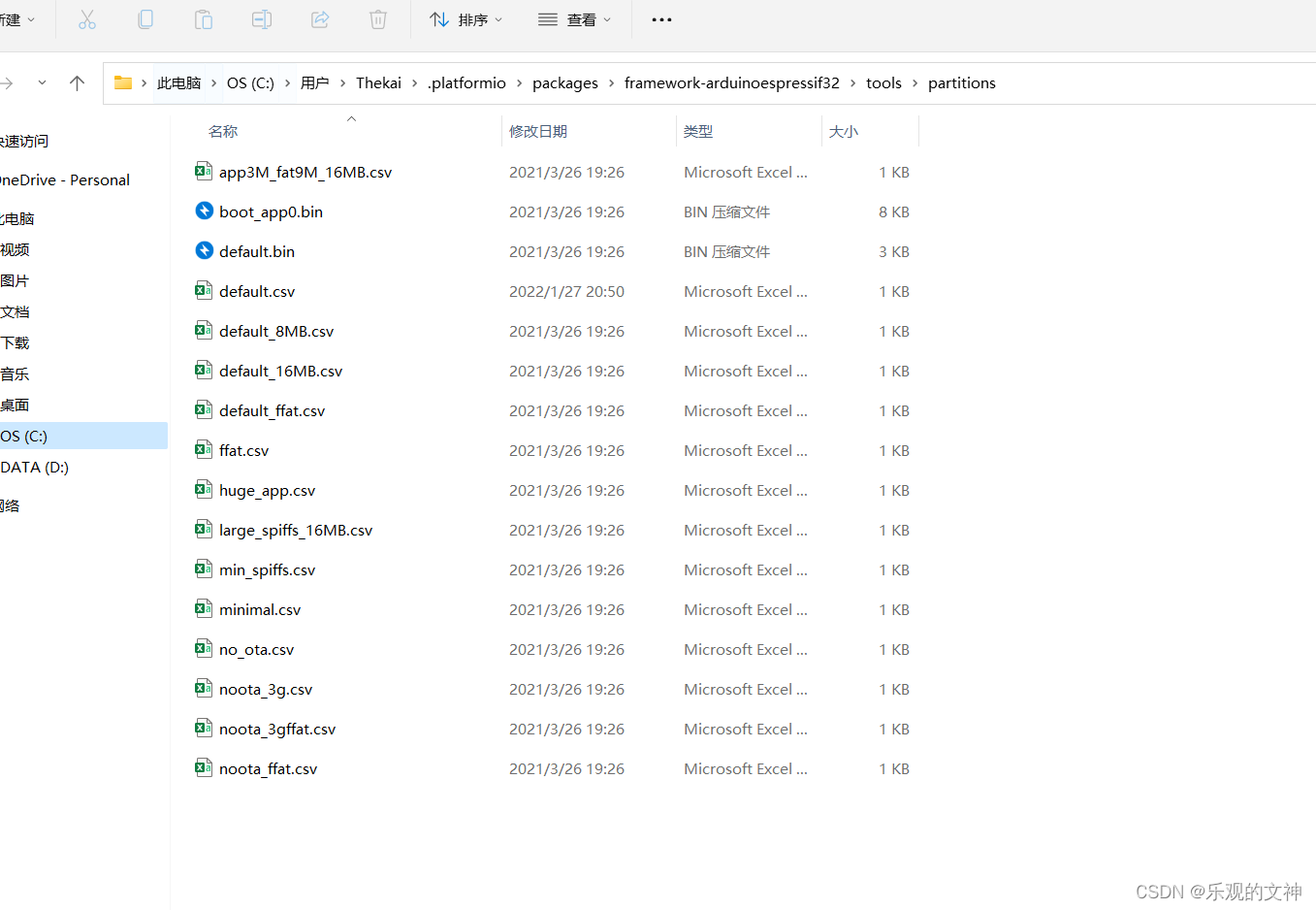Select 文档 folder in sidebar
Screen dimensions: 1316x910
[x=15, y=312]
